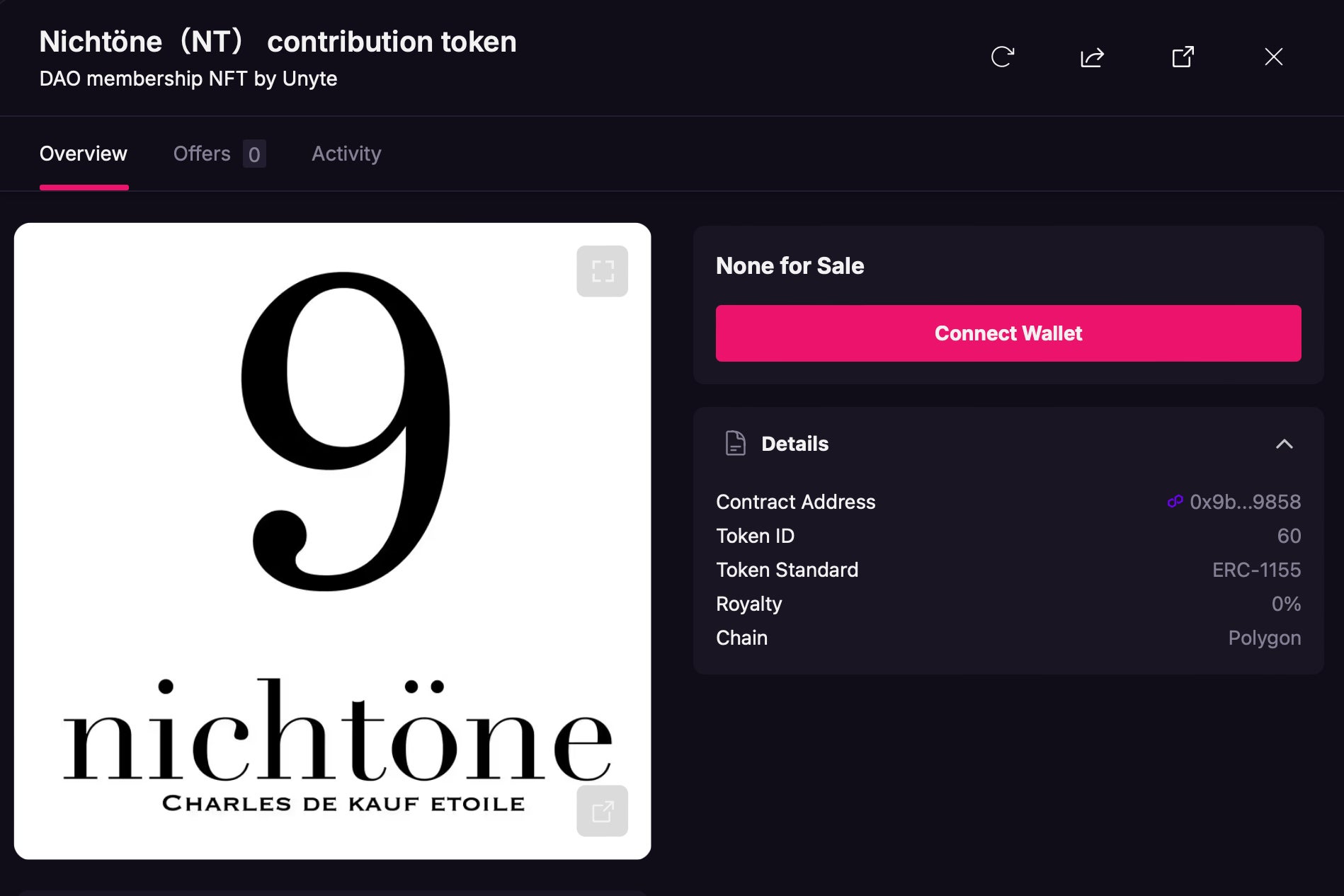Viewport: 1344px width, 896px height.
Task: Collapse the Details section chevron
Action: click(x=1284, y=444)
